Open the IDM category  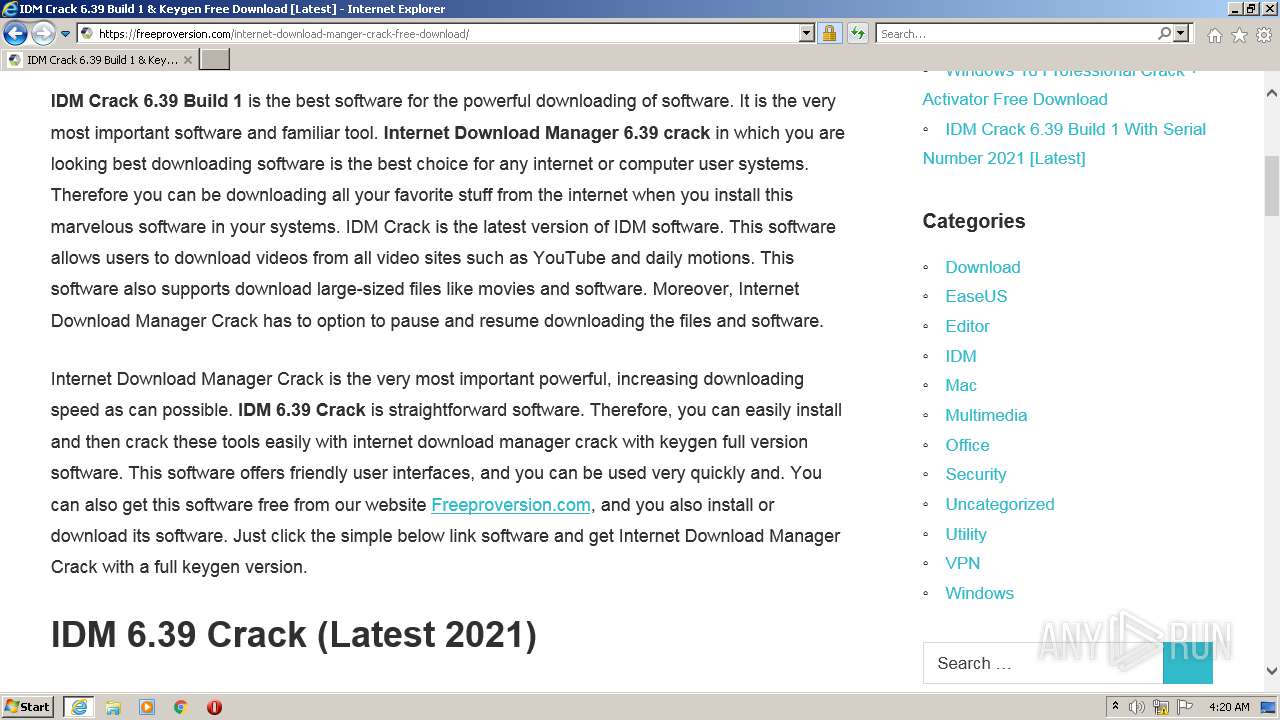point(961,356)
